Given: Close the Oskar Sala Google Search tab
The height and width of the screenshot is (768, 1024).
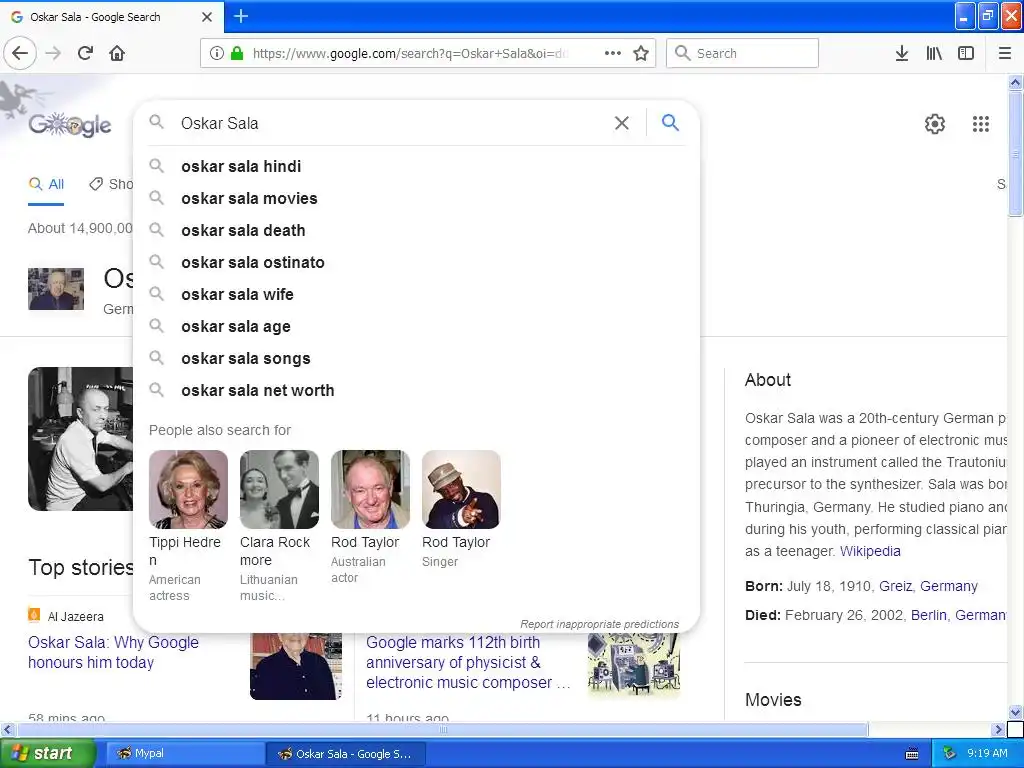Looking at the screenshot, I should tap(207, 17).
